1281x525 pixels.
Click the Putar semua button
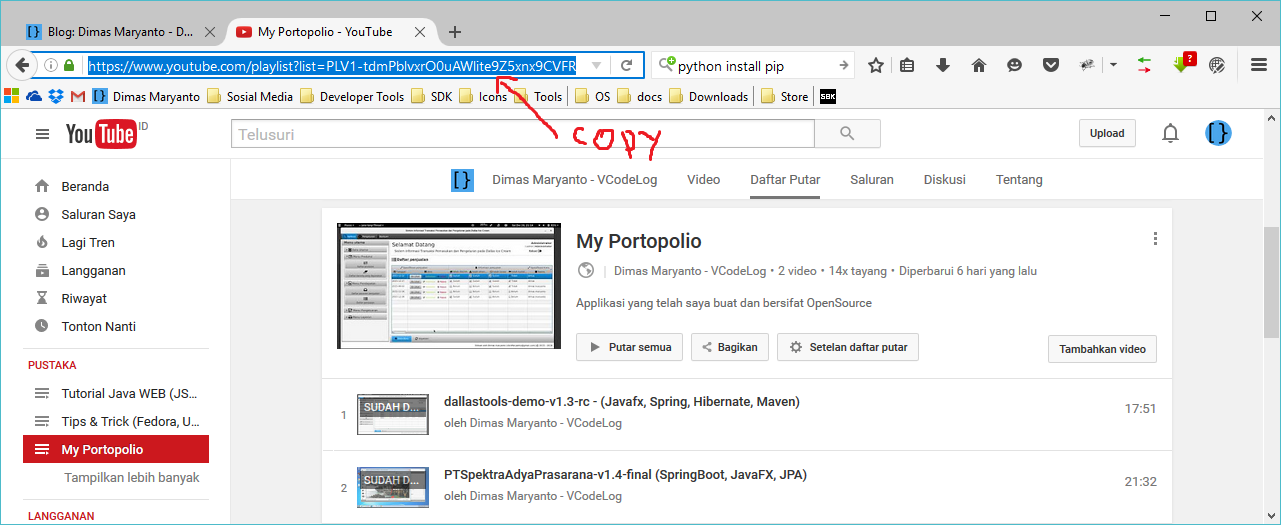point(630,347)
